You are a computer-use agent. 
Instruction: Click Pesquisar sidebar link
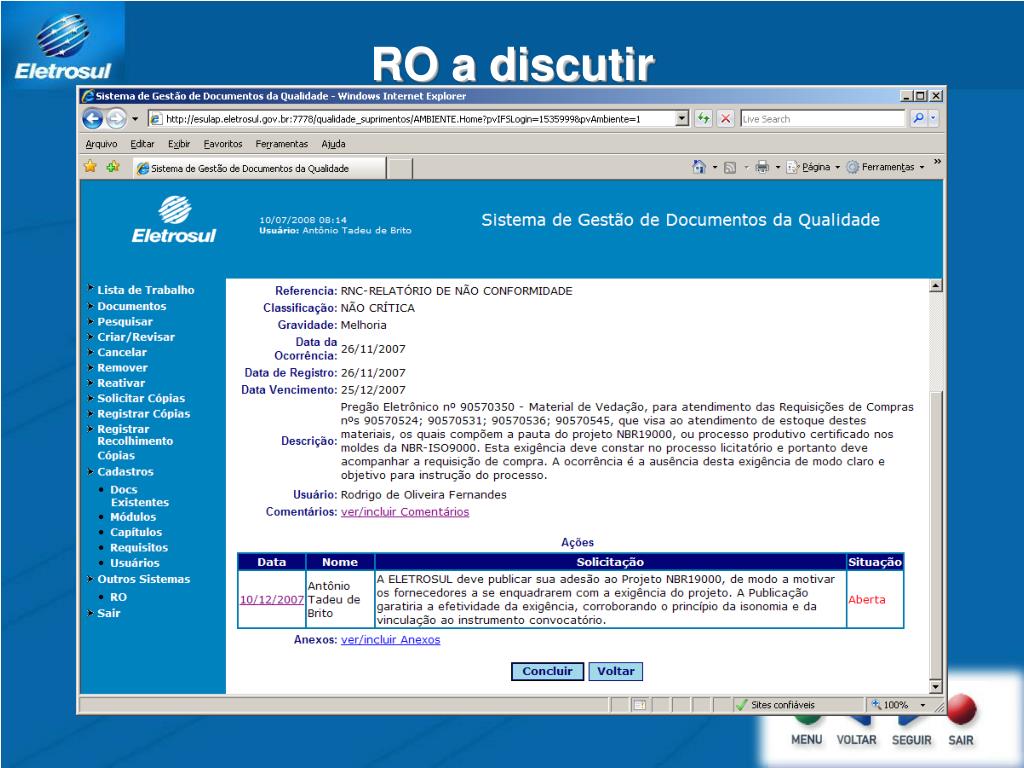(125, 322)
